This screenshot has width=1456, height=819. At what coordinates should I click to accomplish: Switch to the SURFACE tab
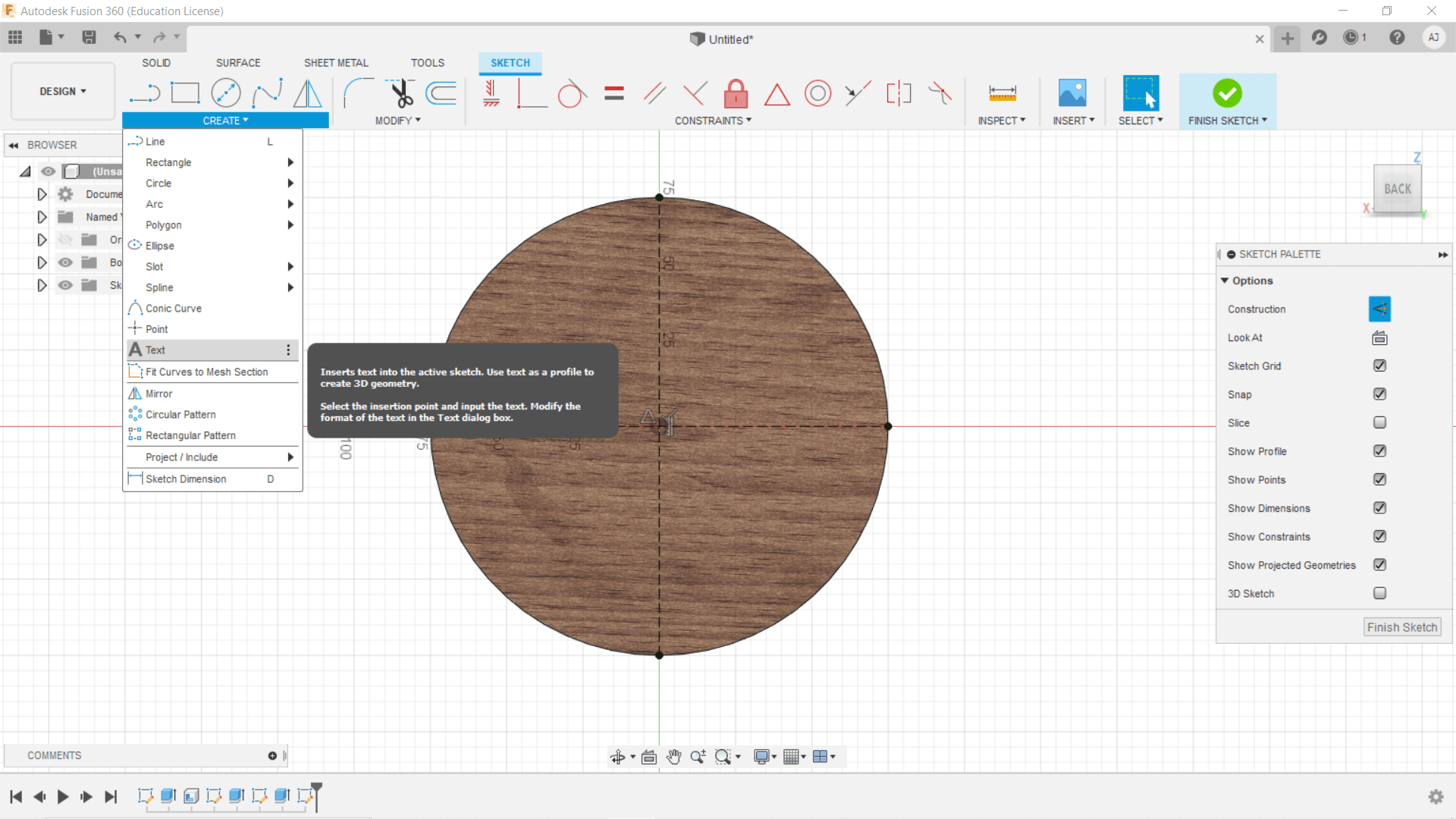coord(238,63)
